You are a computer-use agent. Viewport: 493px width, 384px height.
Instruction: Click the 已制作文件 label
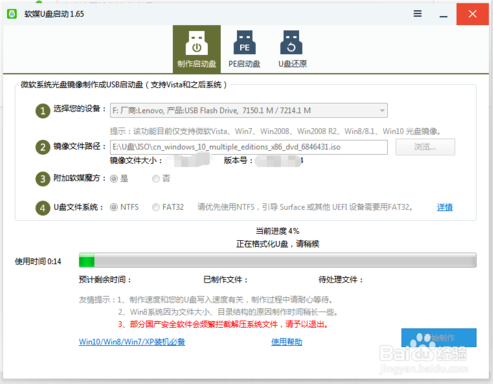[225, 279]
